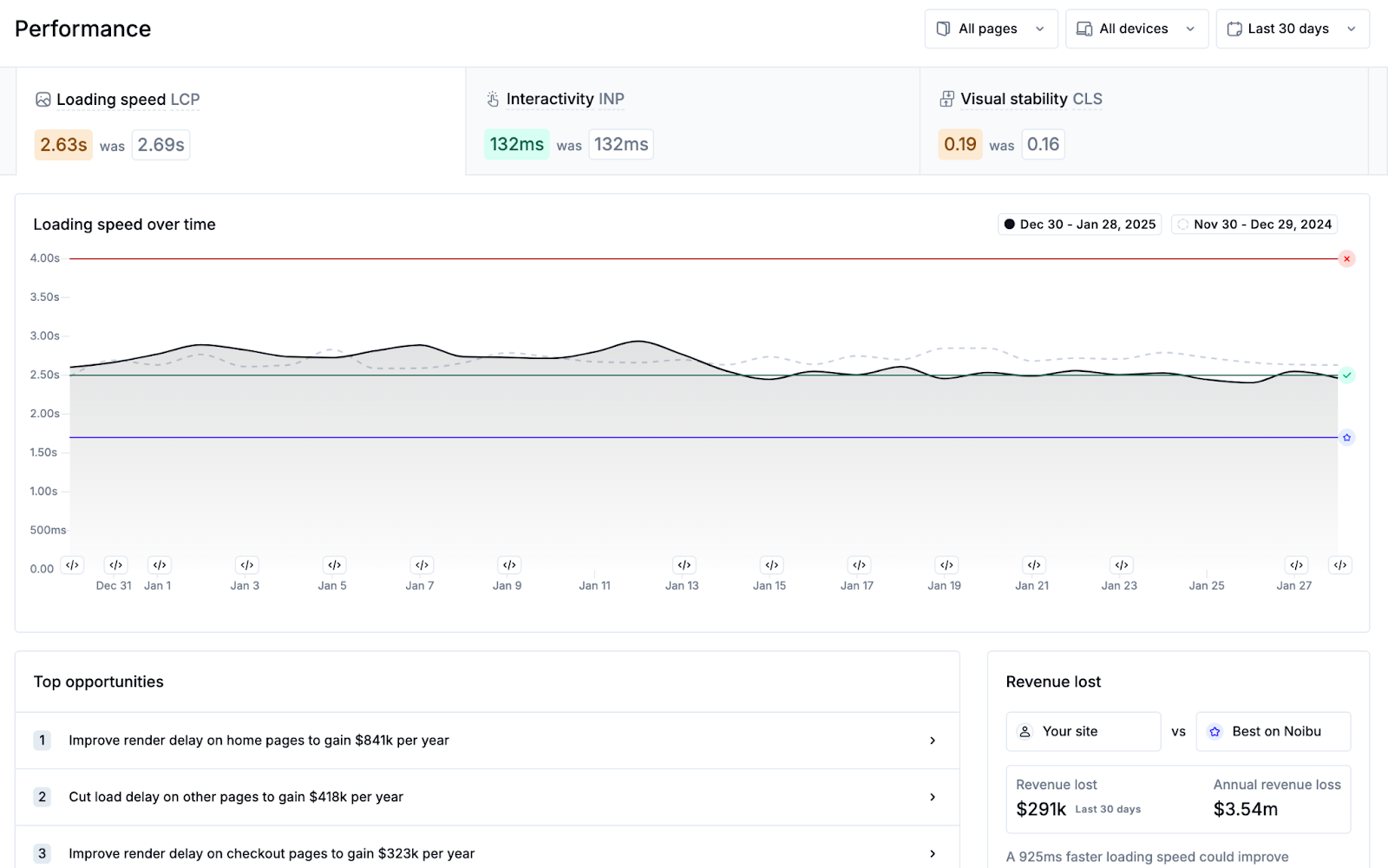Click the blue star Best on Noibu marker

pyautogui.click(x=1346, y=438)
